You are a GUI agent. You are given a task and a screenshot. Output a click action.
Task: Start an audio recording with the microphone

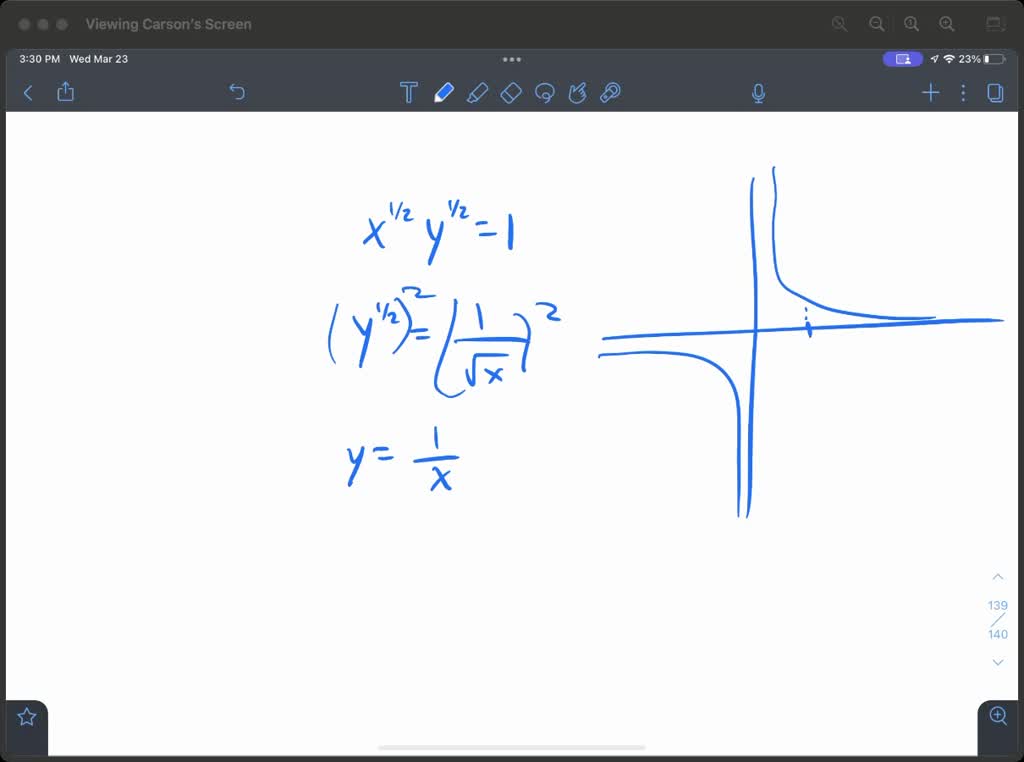pyautogui.click(x=758, y=92)
